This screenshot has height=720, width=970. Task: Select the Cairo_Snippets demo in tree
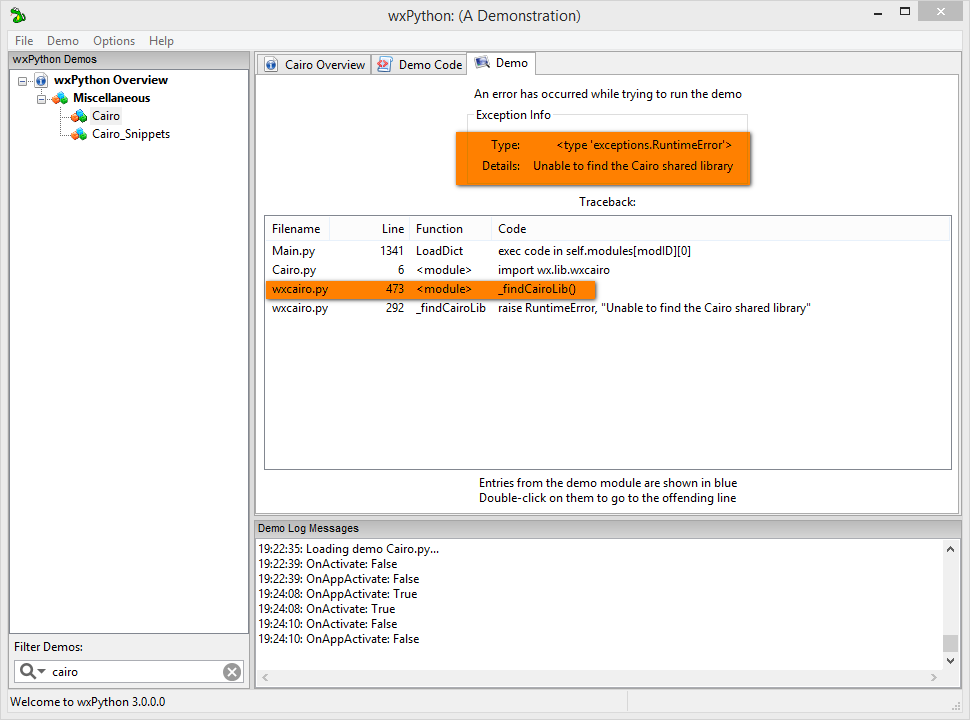coord(131,134)
